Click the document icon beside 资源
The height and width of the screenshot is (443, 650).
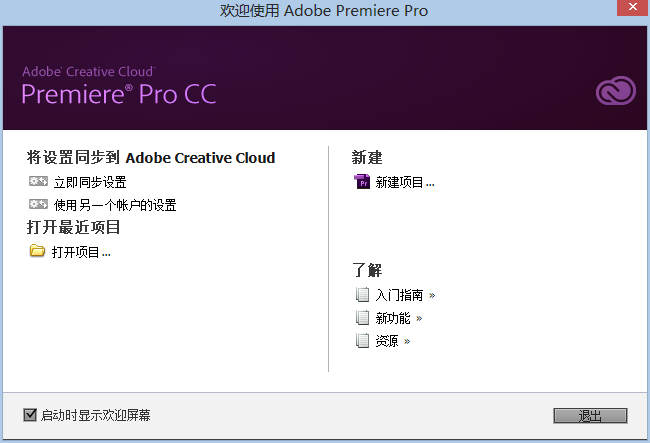[x=362, y=341]
